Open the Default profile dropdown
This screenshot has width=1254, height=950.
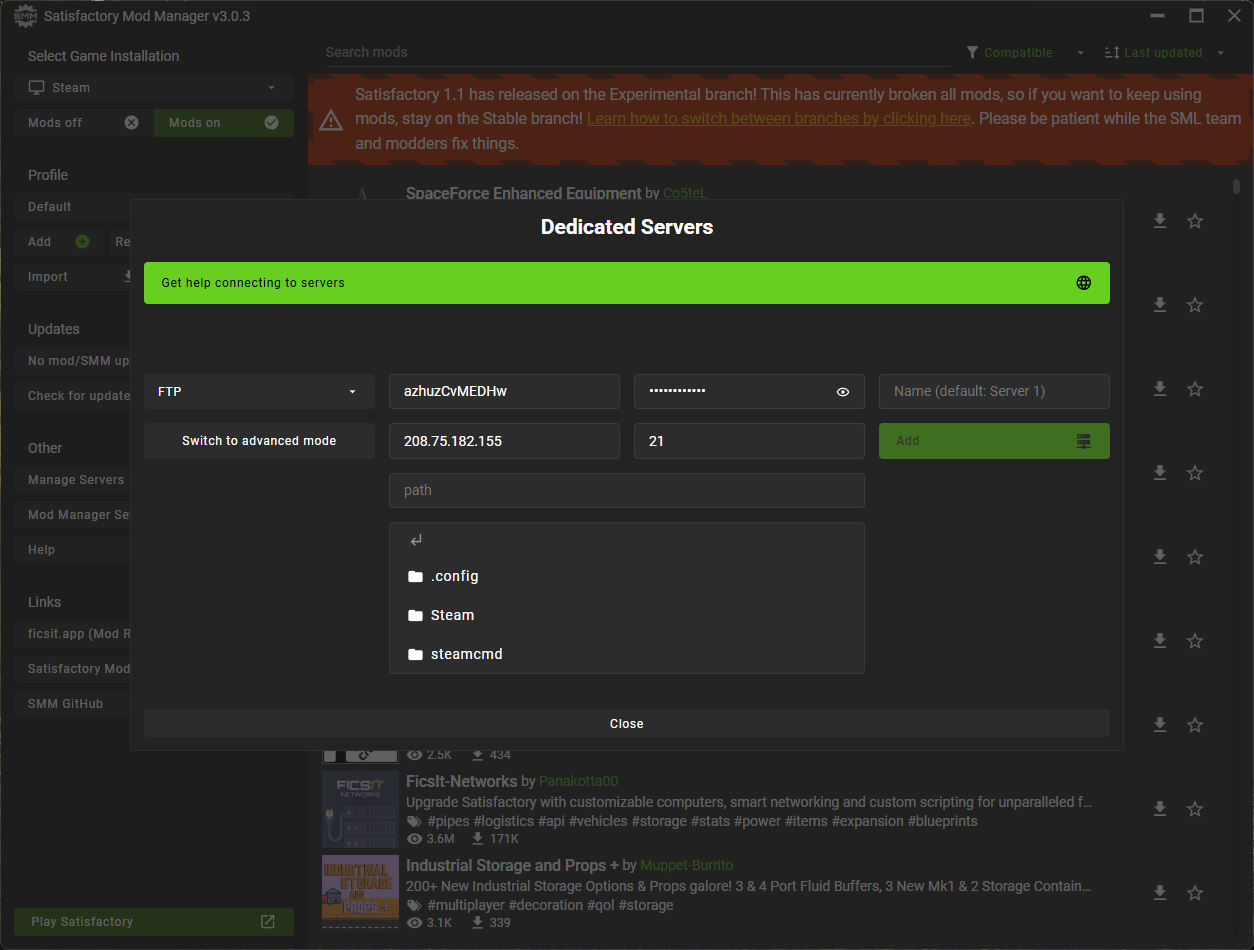(x=72, y=207)
